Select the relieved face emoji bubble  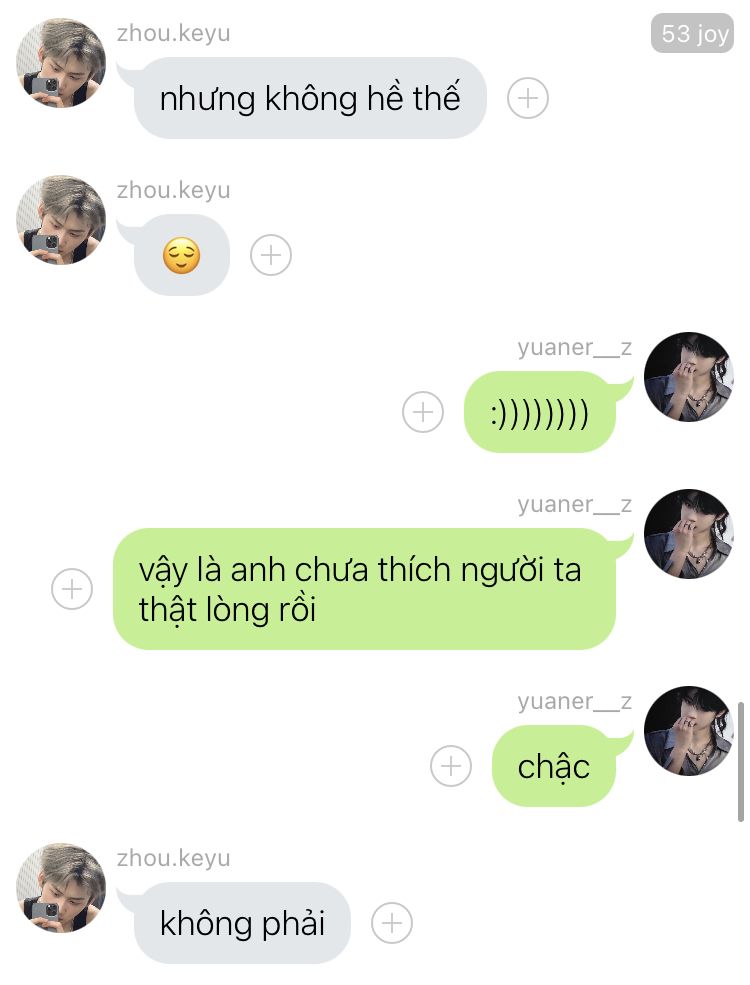(182, 255)
